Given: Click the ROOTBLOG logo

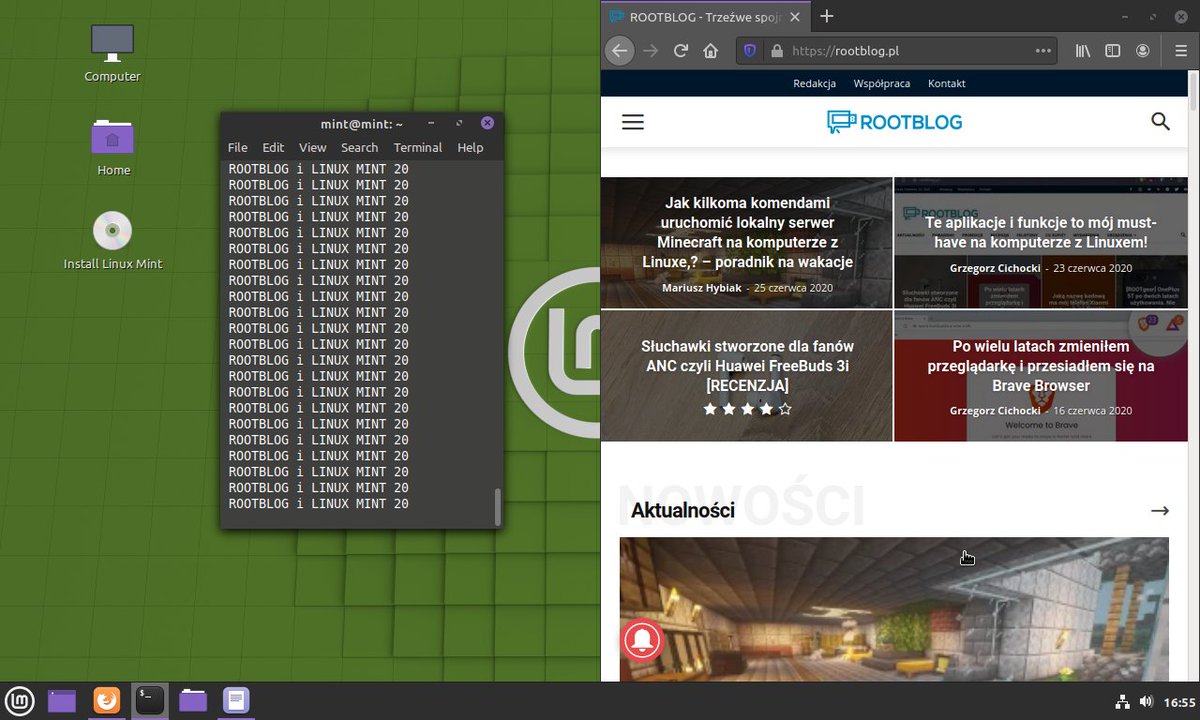Looking at the screenshot, I should pos(894,122).
